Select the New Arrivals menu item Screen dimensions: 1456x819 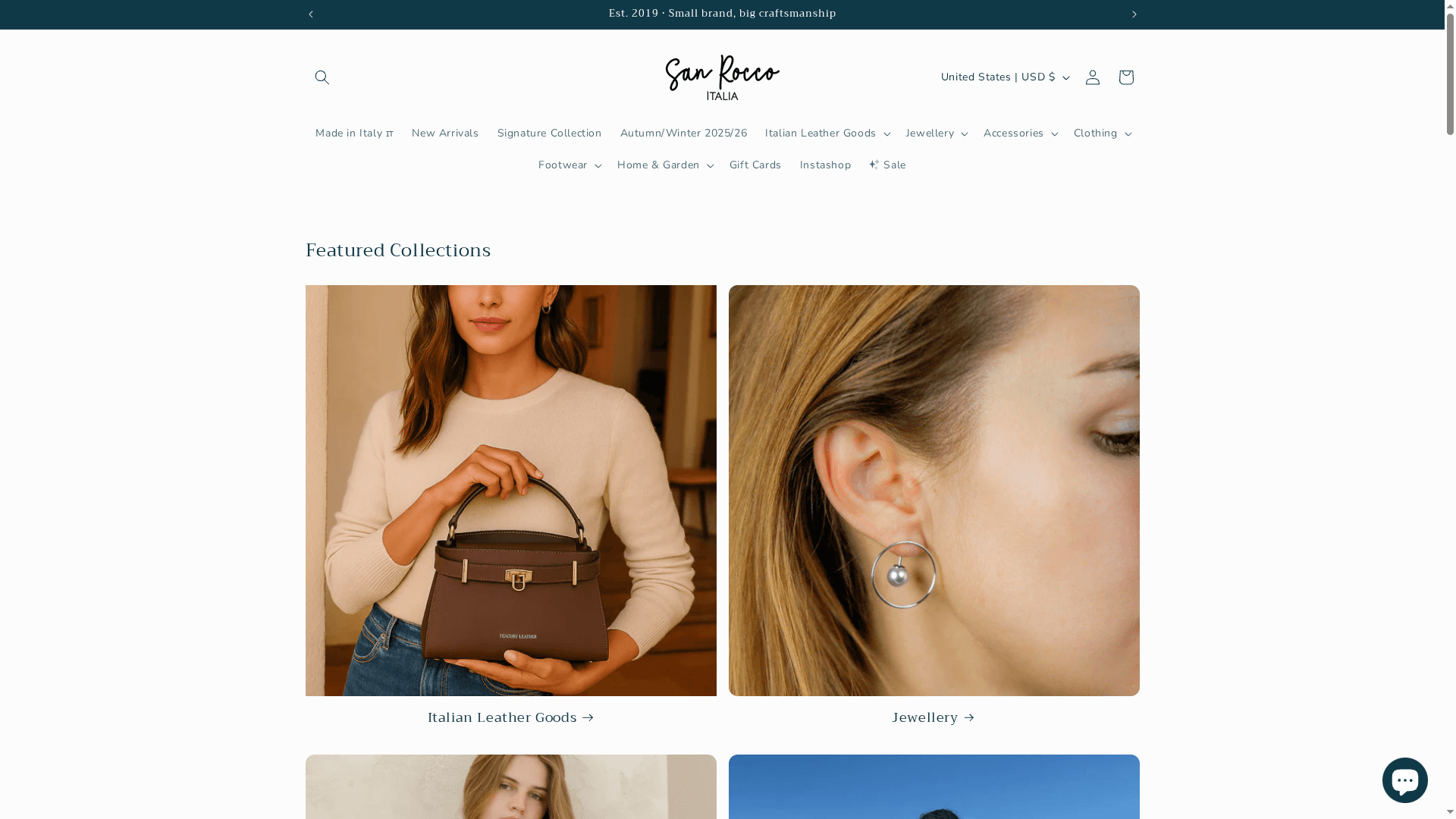tap(444, 133)
